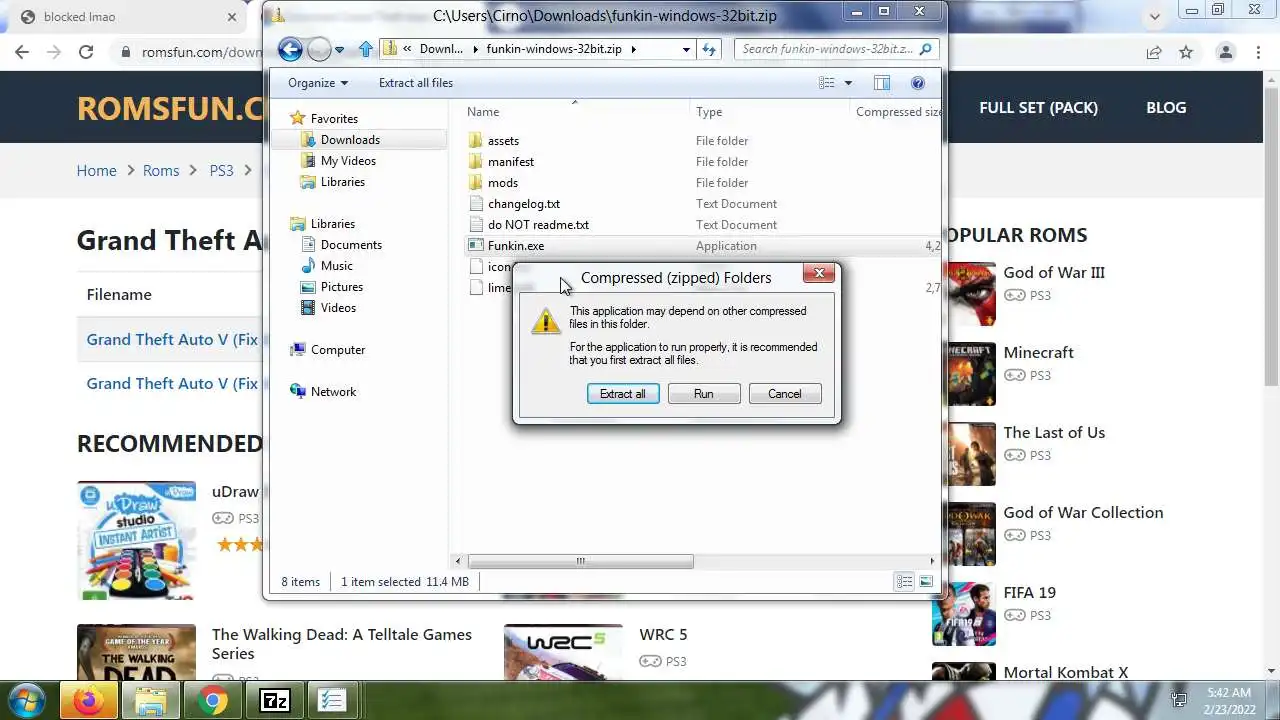Switch to large icons view in status bar
Image resolution: width=1280 pixels, height=720 pixels.
coord(926,582)
